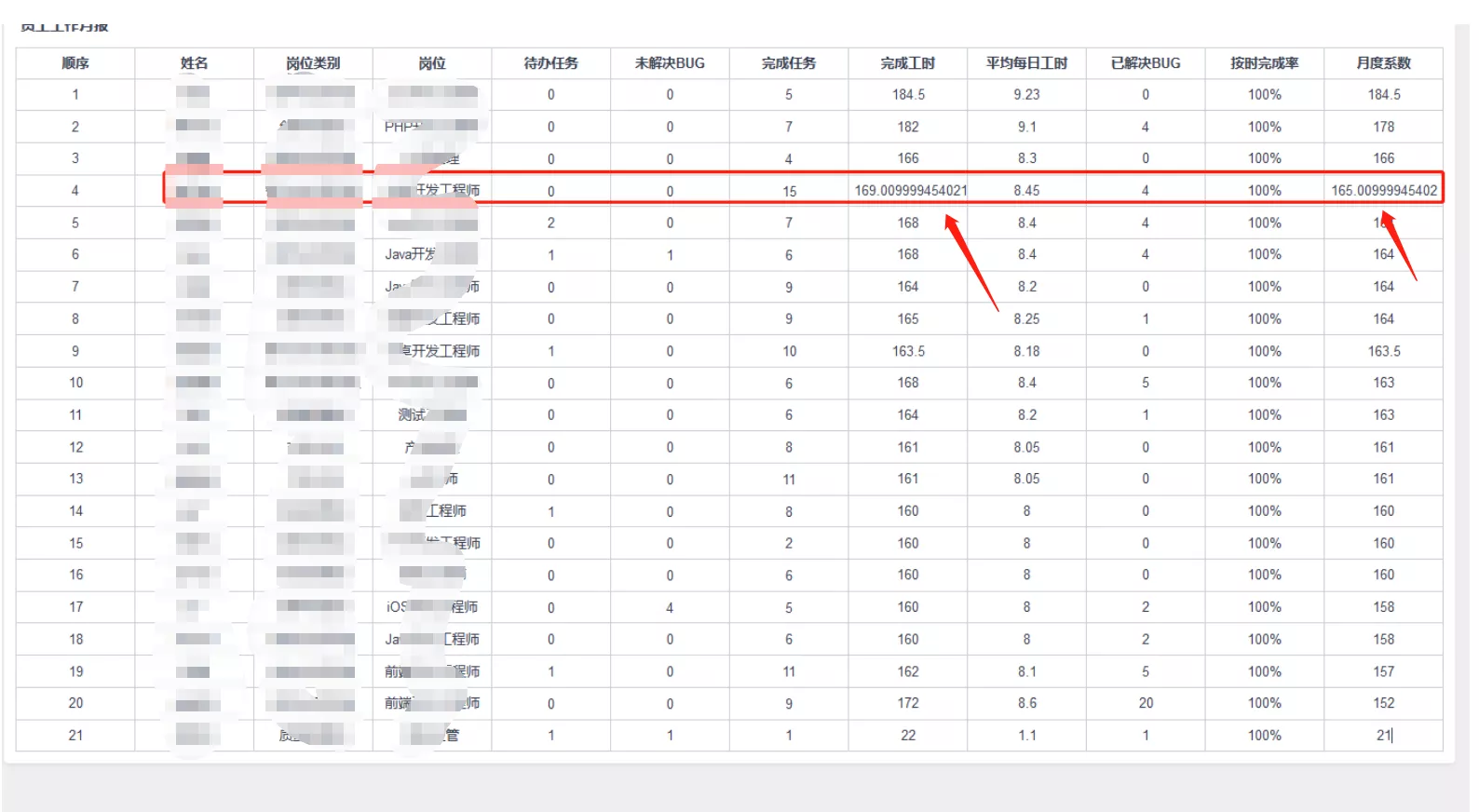
Task: Click the 完成任务 column header
Action: click(x=789, y=63)
